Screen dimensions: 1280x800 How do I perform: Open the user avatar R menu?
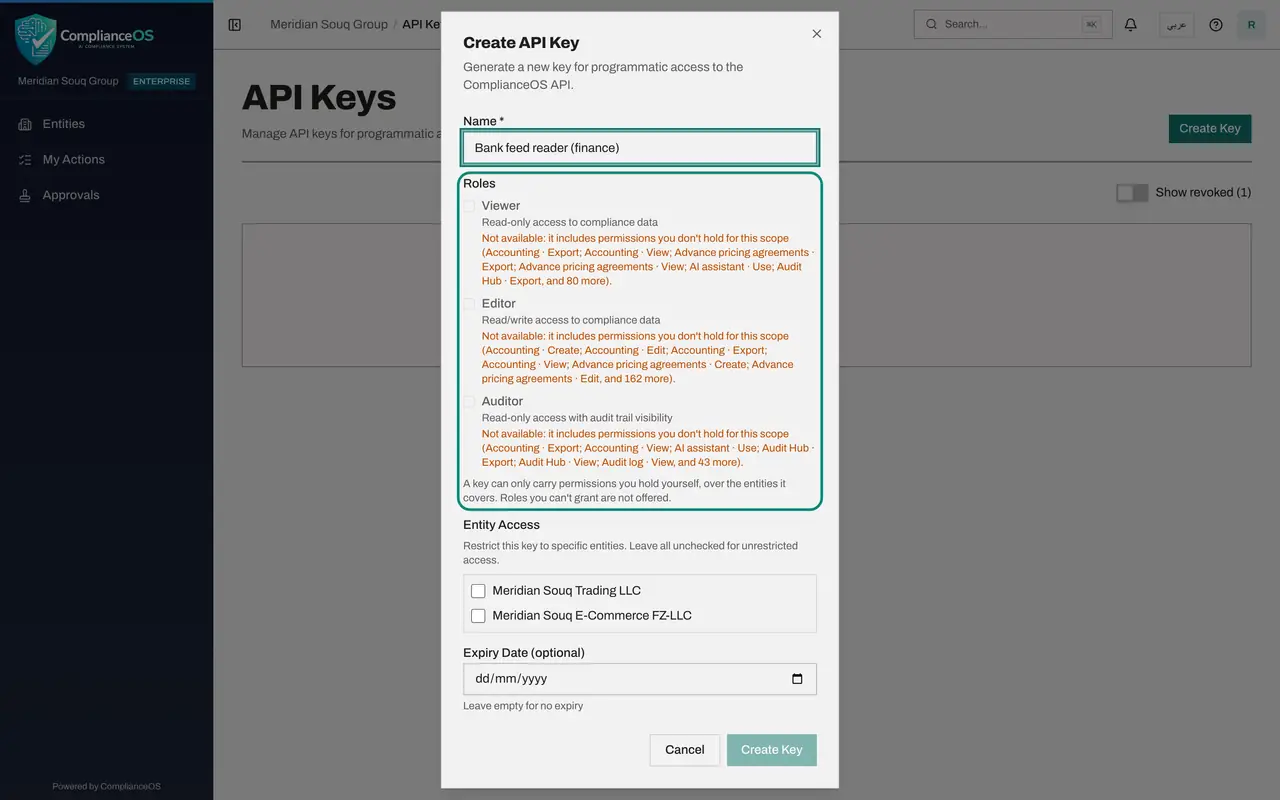click(x=1251, y=25)
